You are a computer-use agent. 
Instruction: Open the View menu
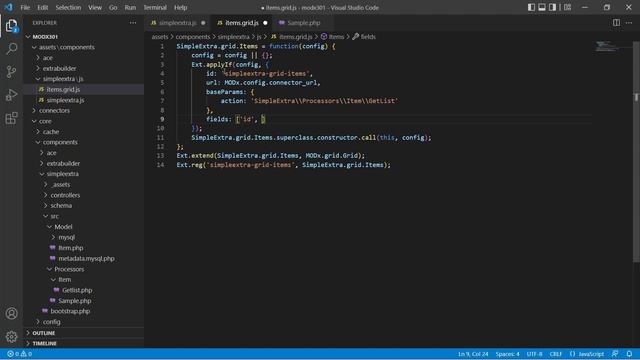[x=95, y=7]
